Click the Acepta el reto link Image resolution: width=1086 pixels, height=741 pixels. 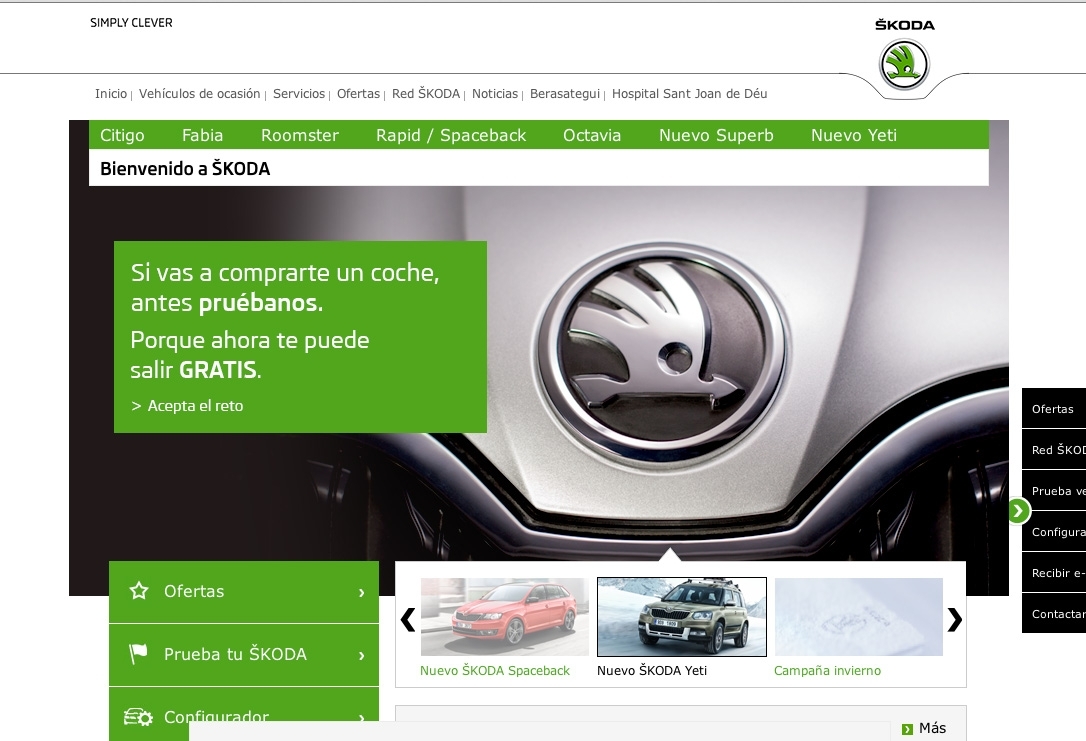187,406
